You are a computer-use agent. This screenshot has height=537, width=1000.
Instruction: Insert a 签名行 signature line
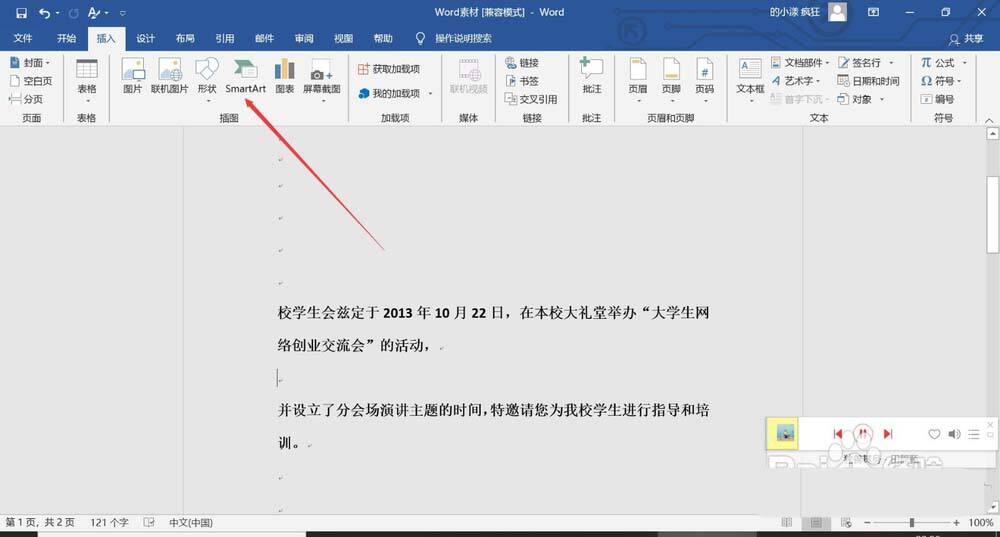[866, 63]
